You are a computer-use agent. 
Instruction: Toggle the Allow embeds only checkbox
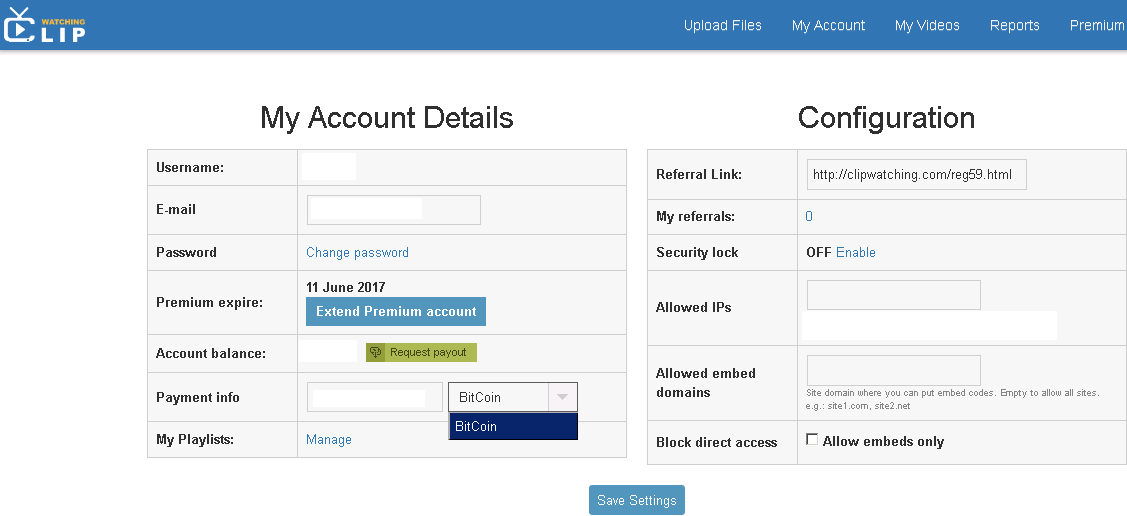point(812,439)
